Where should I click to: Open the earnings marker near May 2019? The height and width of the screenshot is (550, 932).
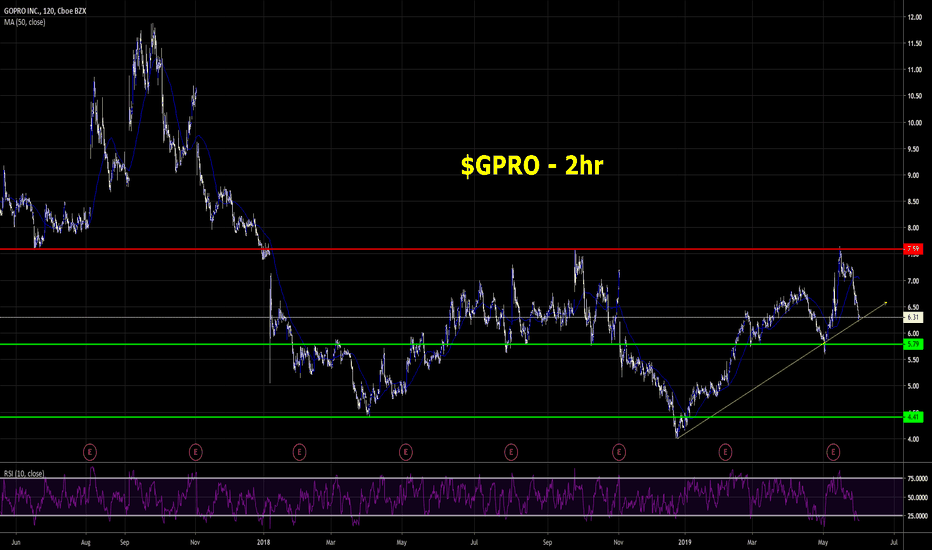[833, 452]
